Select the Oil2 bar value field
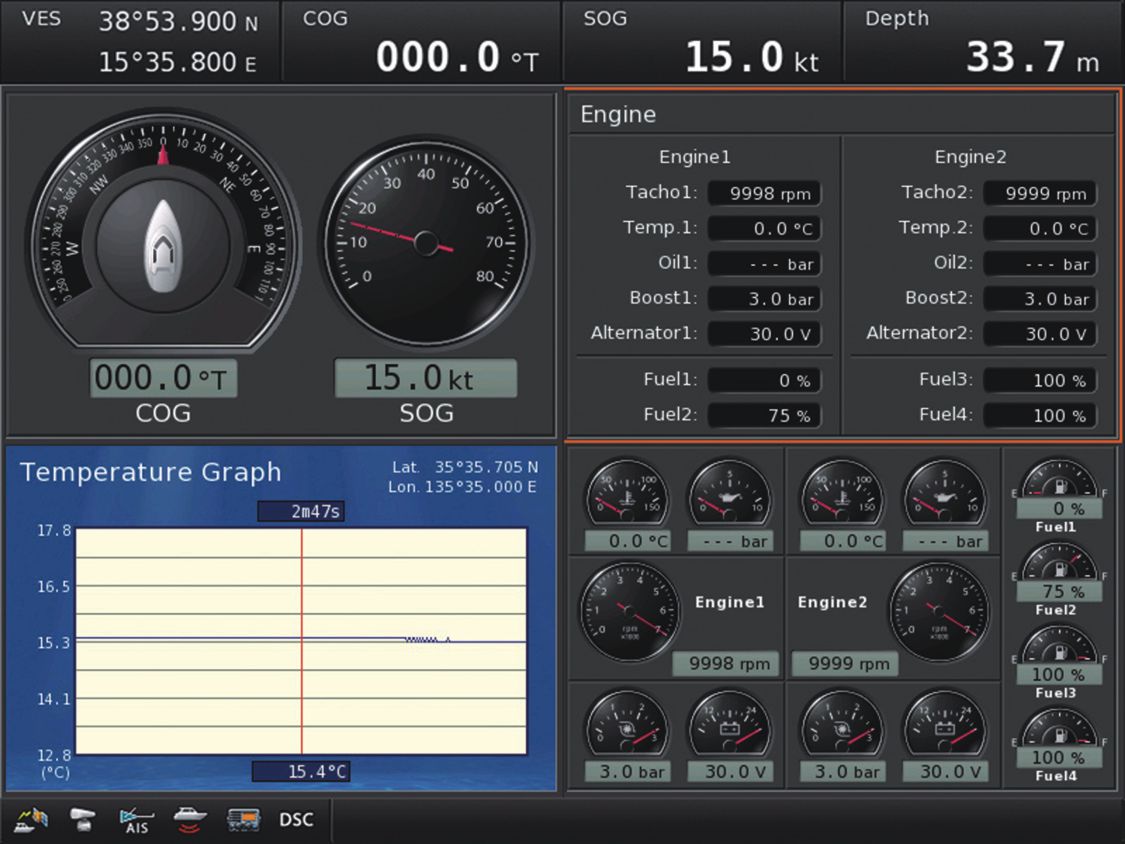 [x=1040, y=263]
